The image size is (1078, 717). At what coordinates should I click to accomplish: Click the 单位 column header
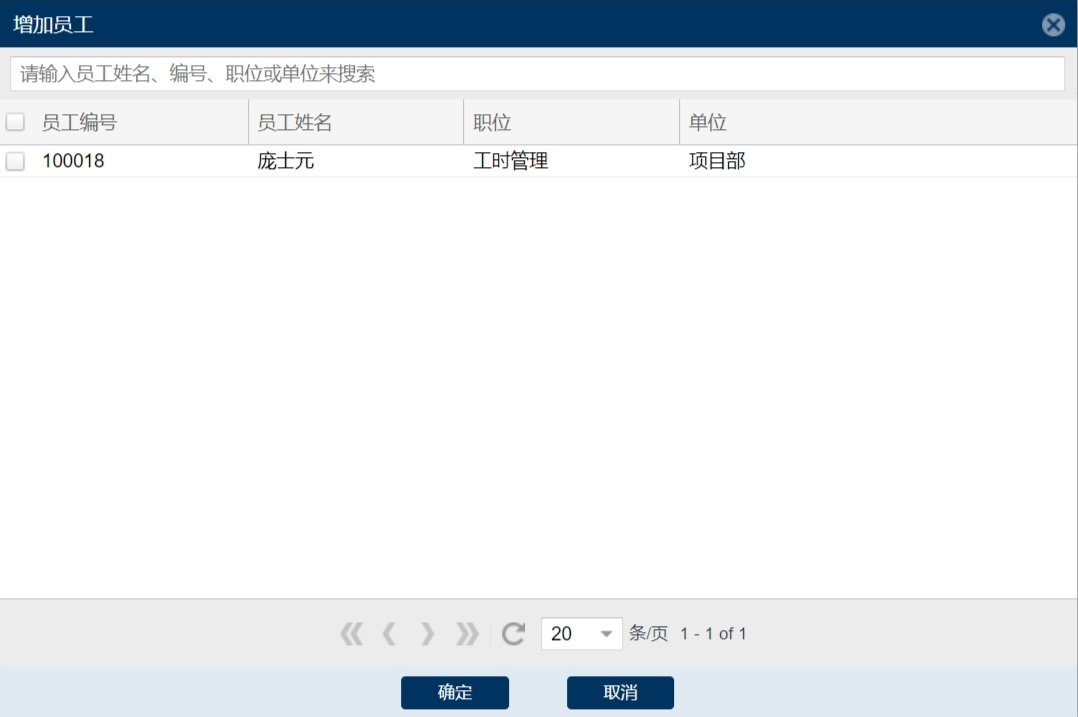point(708,122)
